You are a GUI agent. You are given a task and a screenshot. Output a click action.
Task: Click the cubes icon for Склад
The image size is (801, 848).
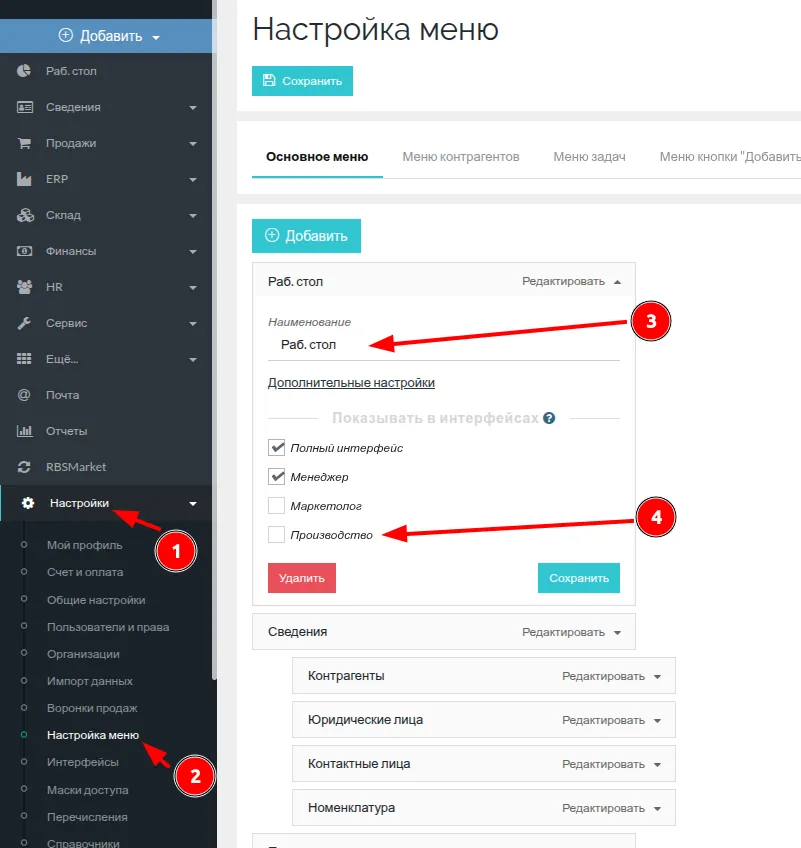(25, 215)
